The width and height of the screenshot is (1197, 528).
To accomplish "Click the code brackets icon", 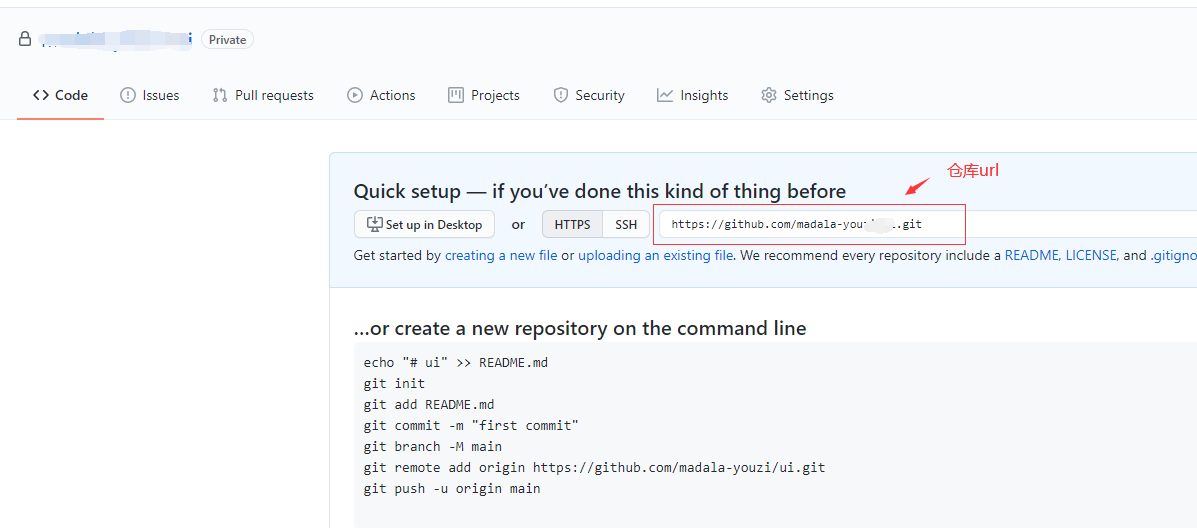I will tap(40, 95).
